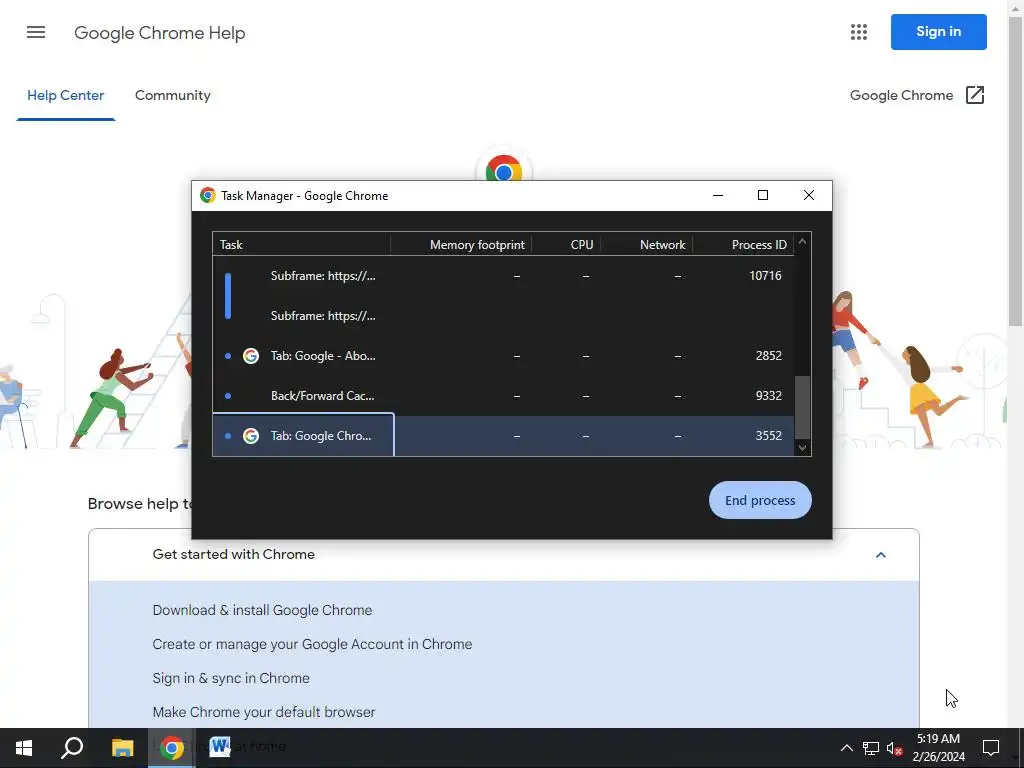Open Create or manage your Google Account link
Viewport: 1024px width, 768px height.
point(312,644)
